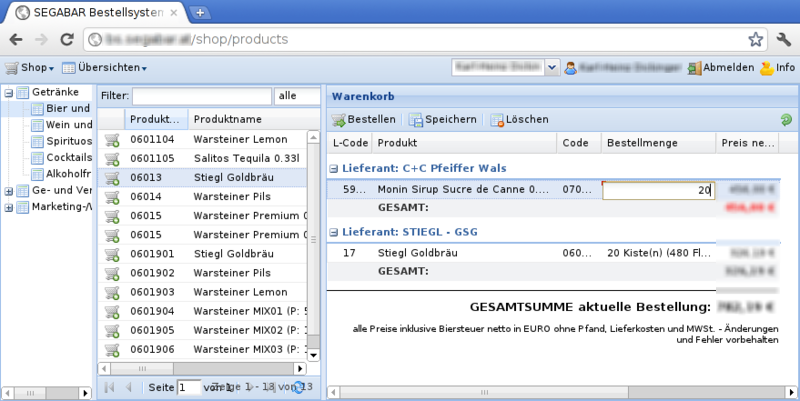Viewport: 800px width, 401px height.
Task: Click the Preis netto column header
Action: (x=748, y=143)
